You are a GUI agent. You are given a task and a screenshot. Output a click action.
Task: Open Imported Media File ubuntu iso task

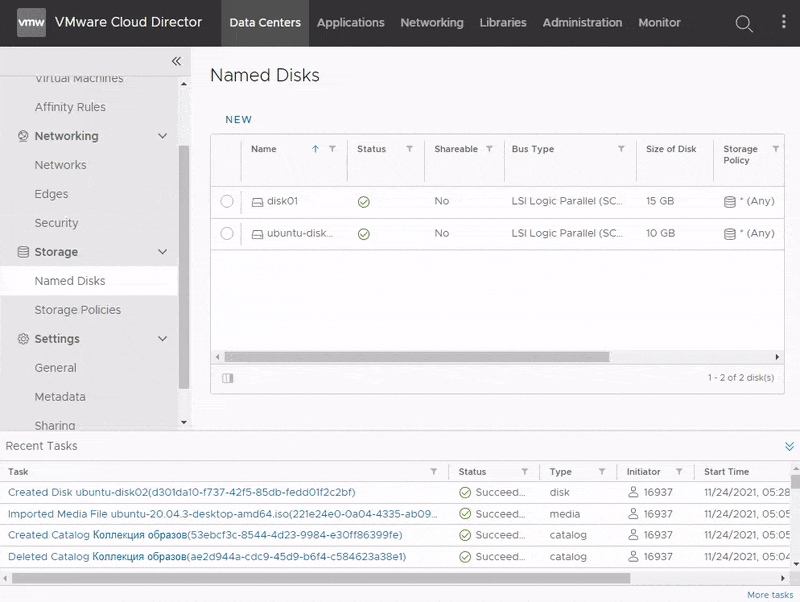pyautogui.click(x=222, y=514)
